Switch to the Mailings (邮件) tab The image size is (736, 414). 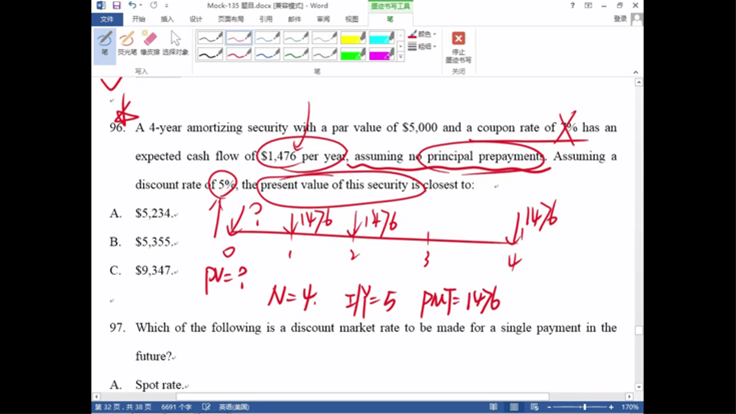(x=294, y=19)
